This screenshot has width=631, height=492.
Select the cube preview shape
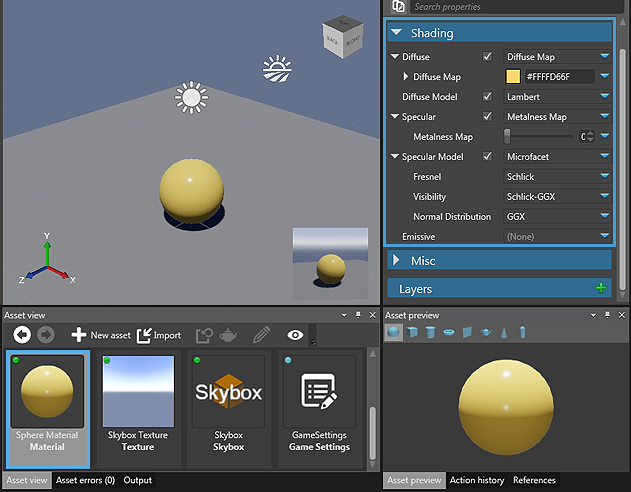[x=413, y=332]
